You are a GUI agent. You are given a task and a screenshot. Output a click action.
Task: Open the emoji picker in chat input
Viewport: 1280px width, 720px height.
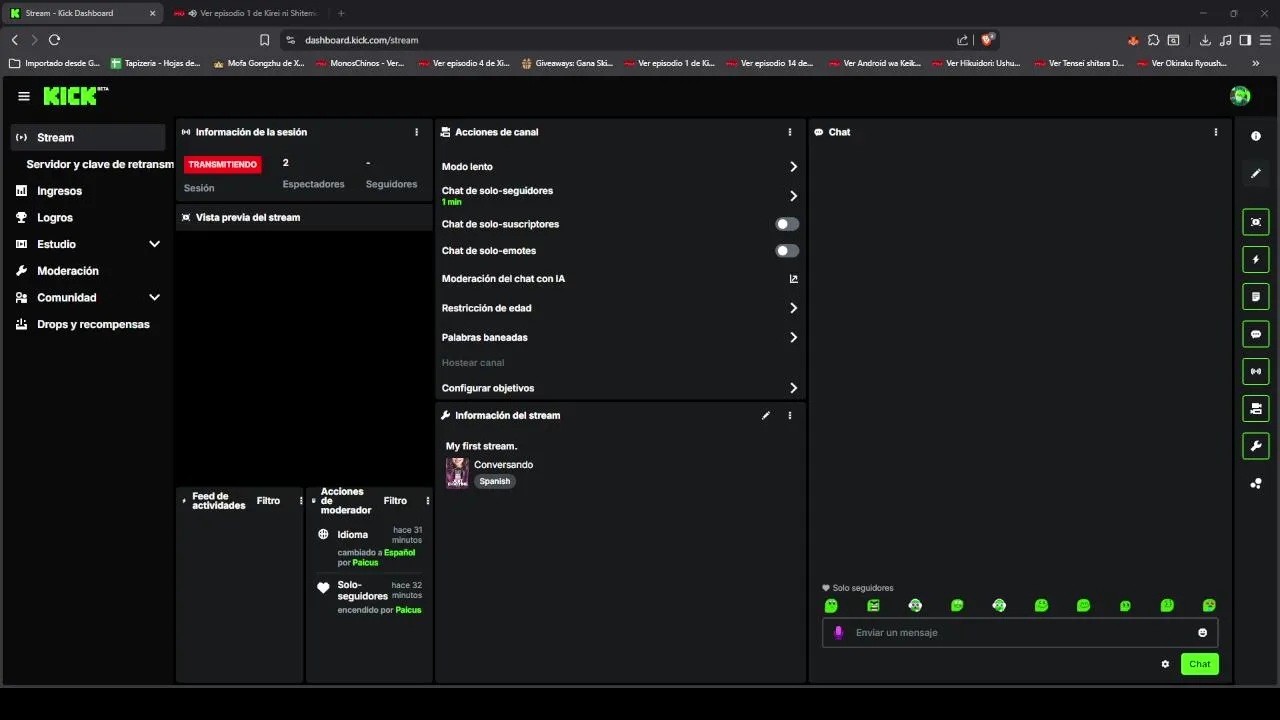point(1202,632)
